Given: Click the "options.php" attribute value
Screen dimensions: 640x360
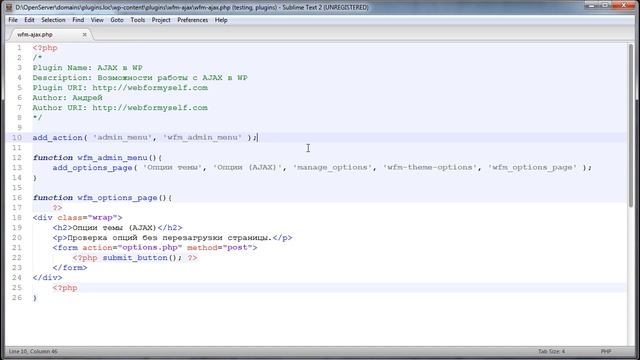Looking at the screenshot, I should click(x=150, y=248).
